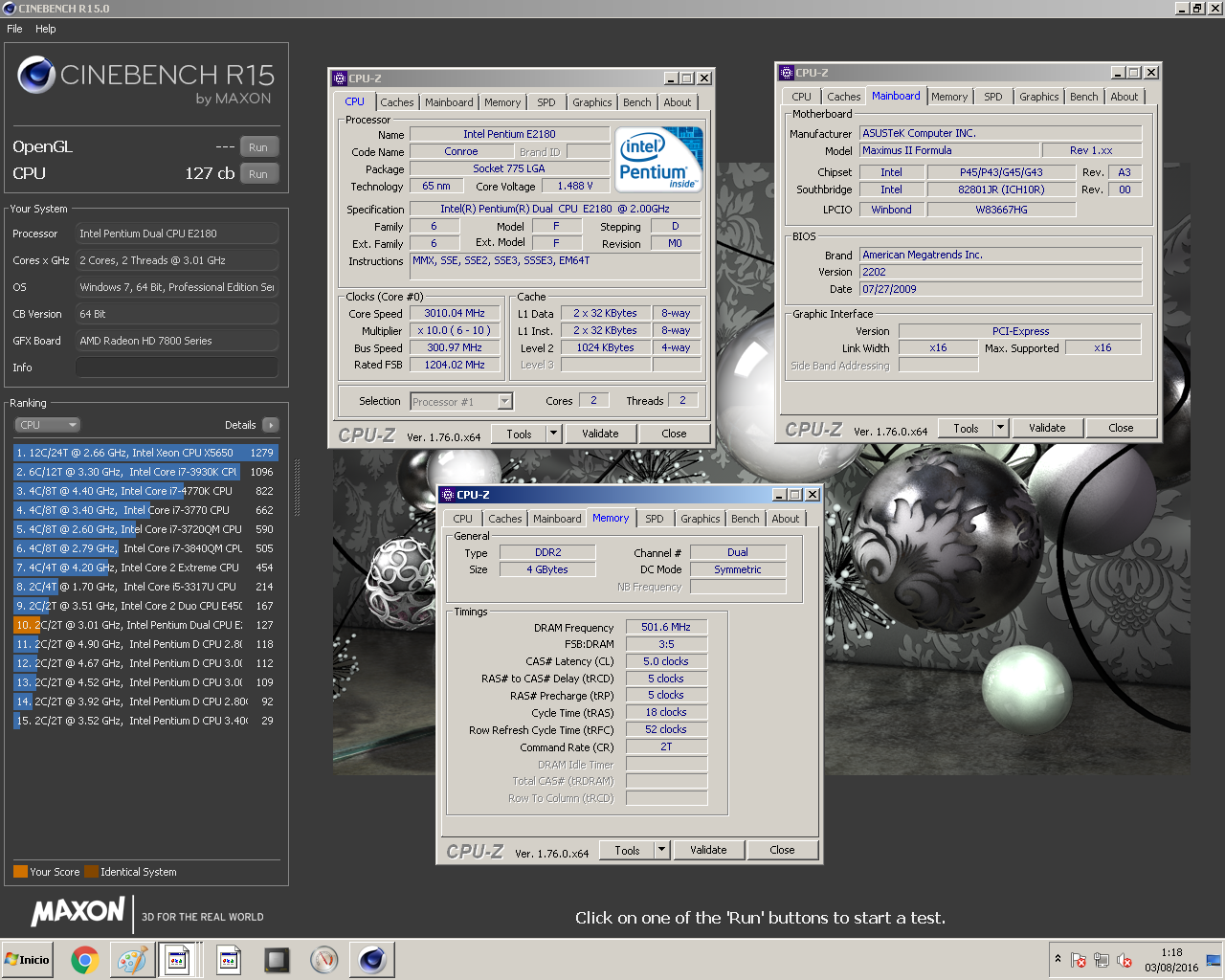Click the Intel Pentium inside logo
Image resolution: width=1225 pixels, height=980 pixels.
click(658, 159)
